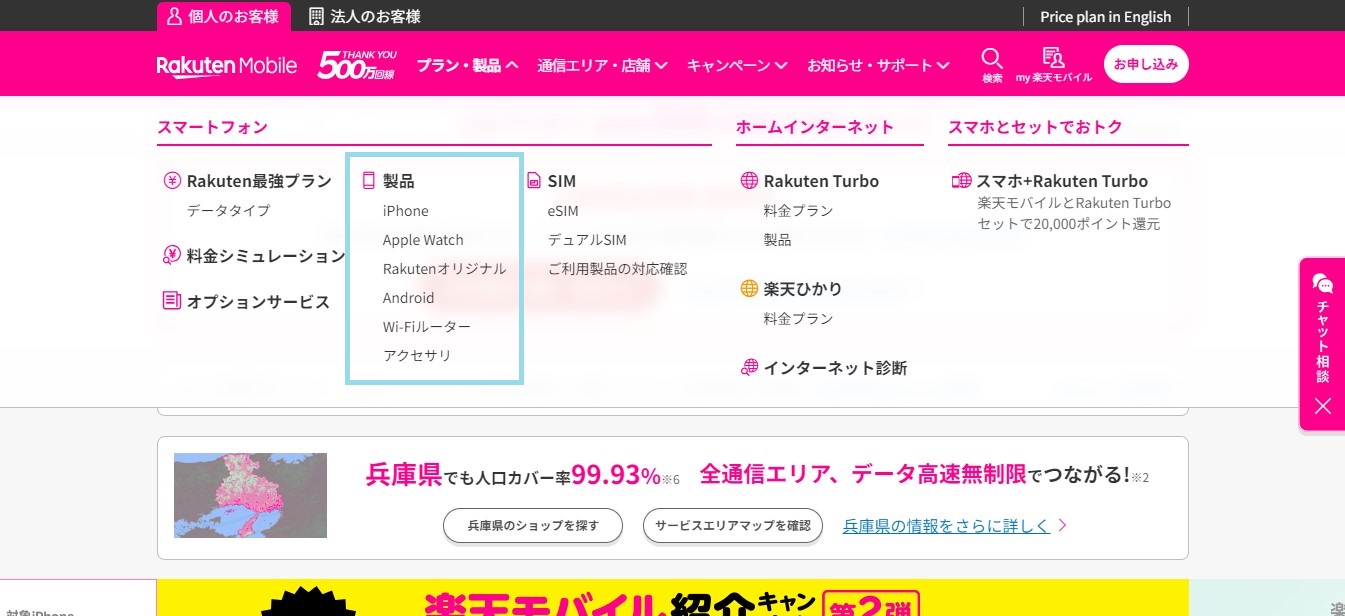Close the チャット相談 side panel
The width and height of the screenshot is (1345, 616).
tap(1323, 406)
